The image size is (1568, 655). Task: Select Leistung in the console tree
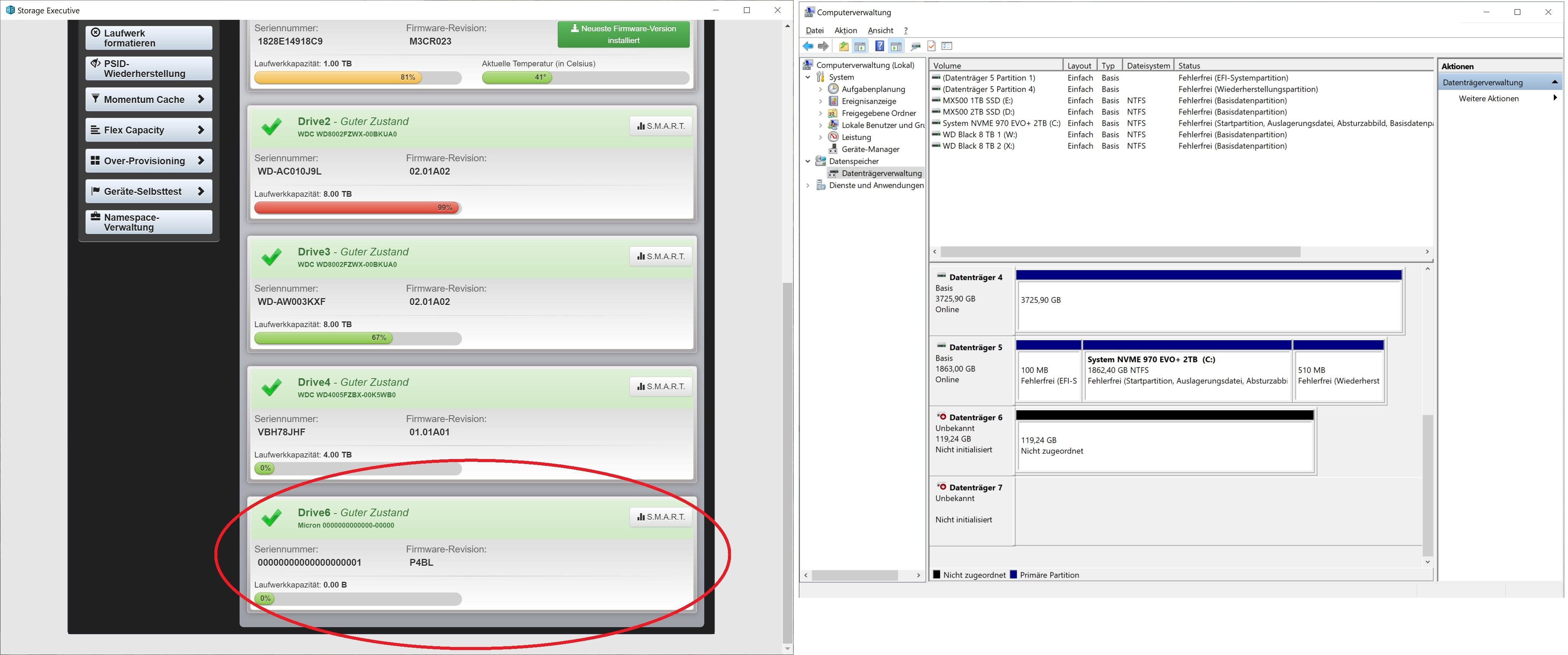(x=856, y=138)
